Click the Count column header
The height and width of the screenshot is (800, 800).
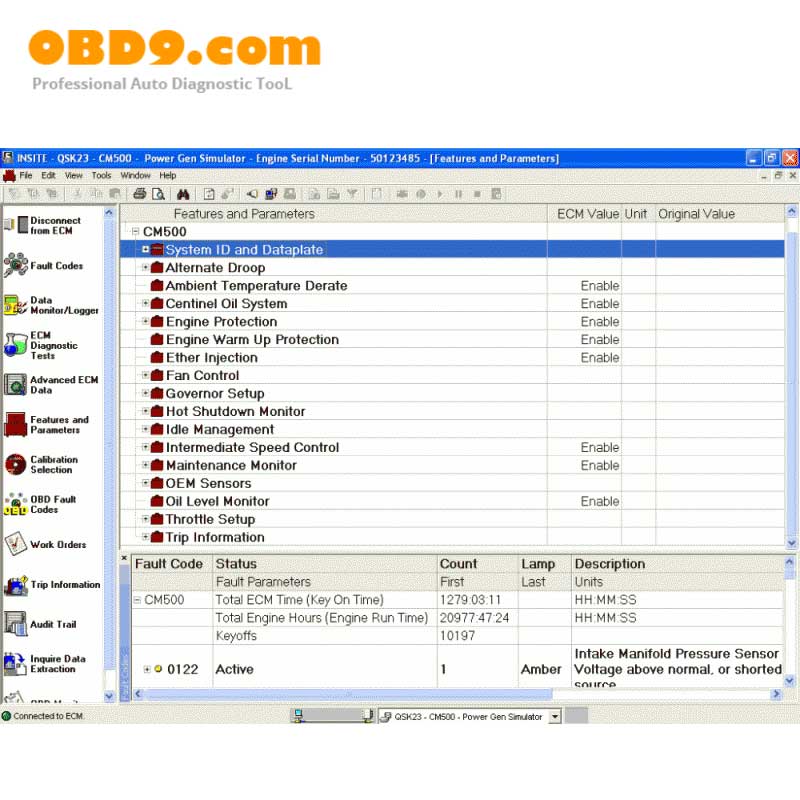[x=478, y=564]
